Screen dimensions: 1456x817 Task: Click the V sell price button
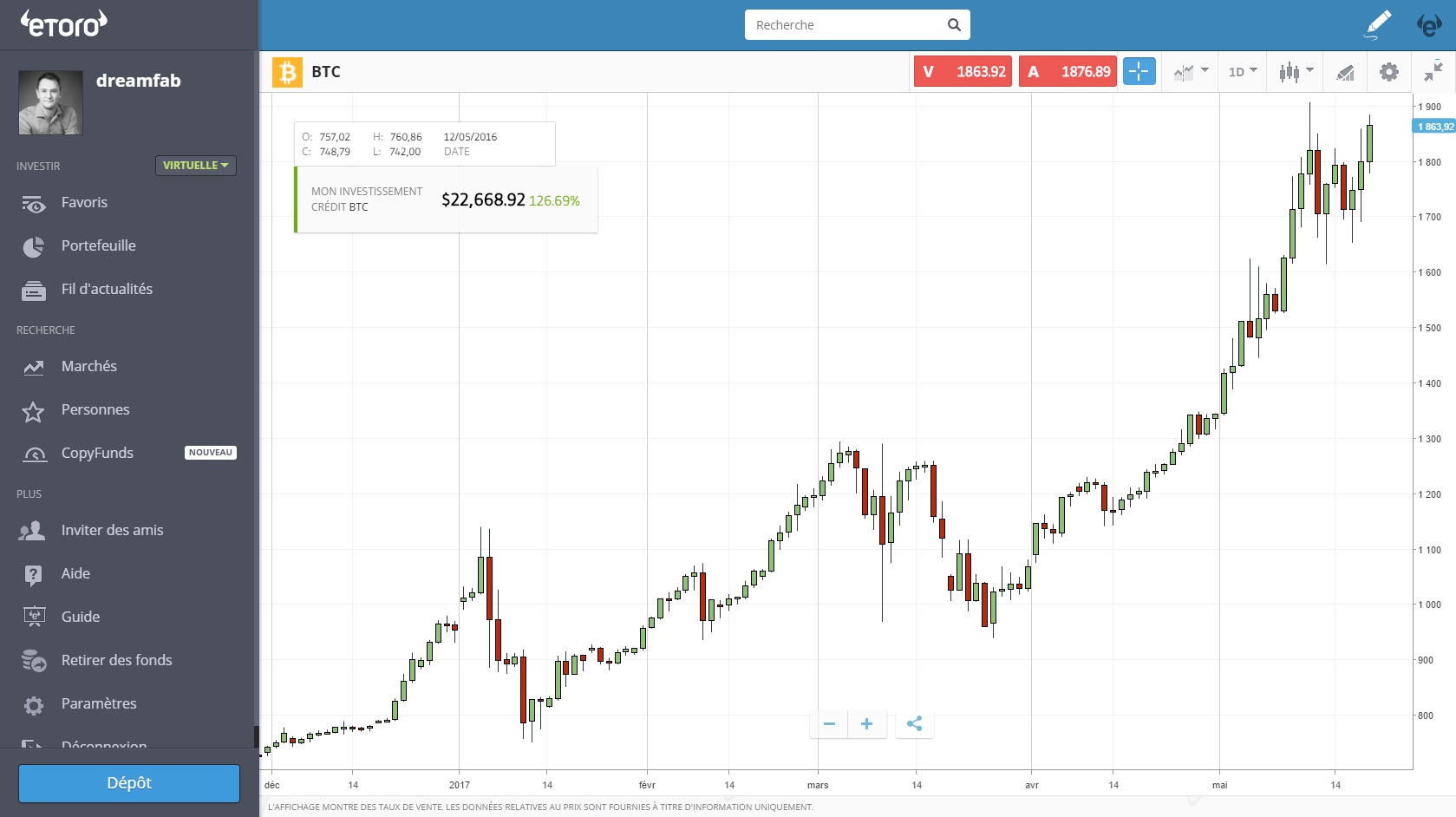[x=963, y=71]
